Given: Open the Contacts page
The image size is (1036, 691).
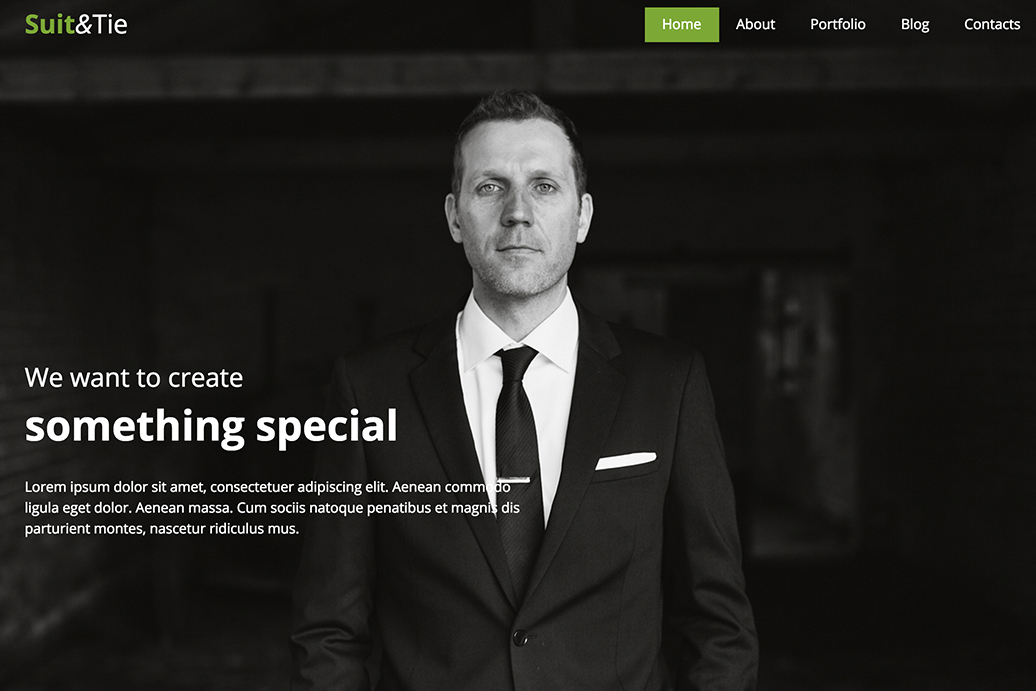Looking at the screenshot, I should [992, 24].
